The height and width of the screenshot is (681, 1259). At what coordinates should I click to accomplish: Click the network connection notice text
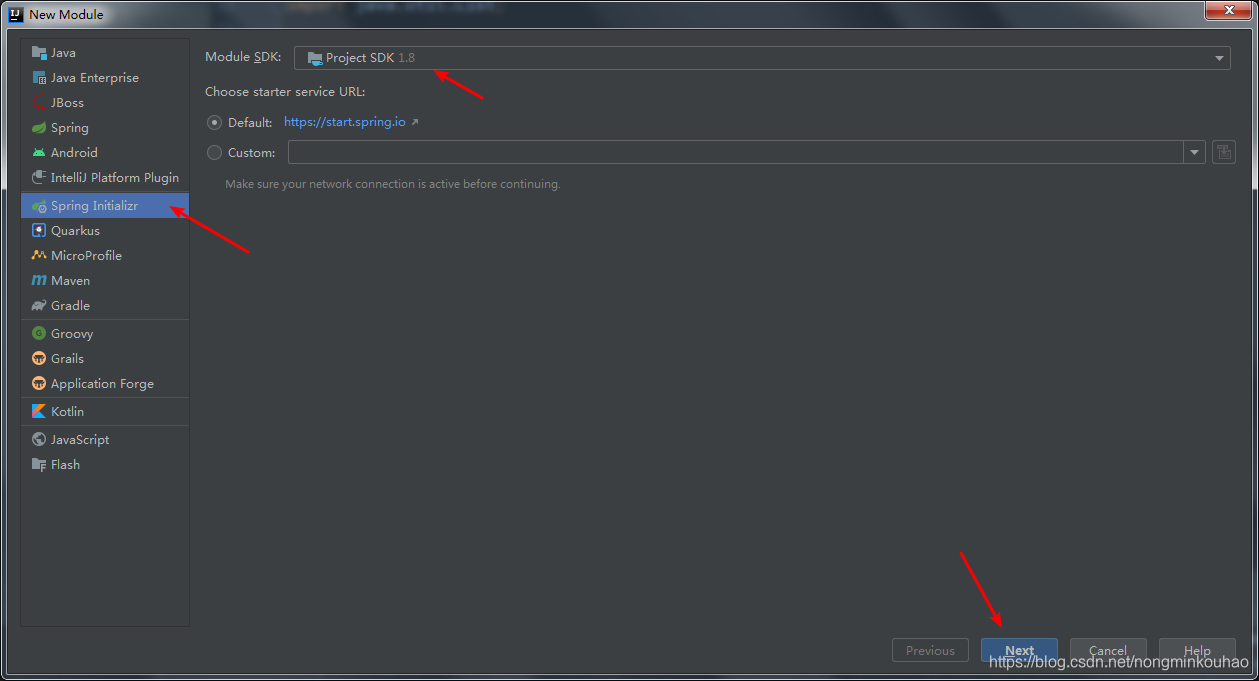[x=392, y=184]
